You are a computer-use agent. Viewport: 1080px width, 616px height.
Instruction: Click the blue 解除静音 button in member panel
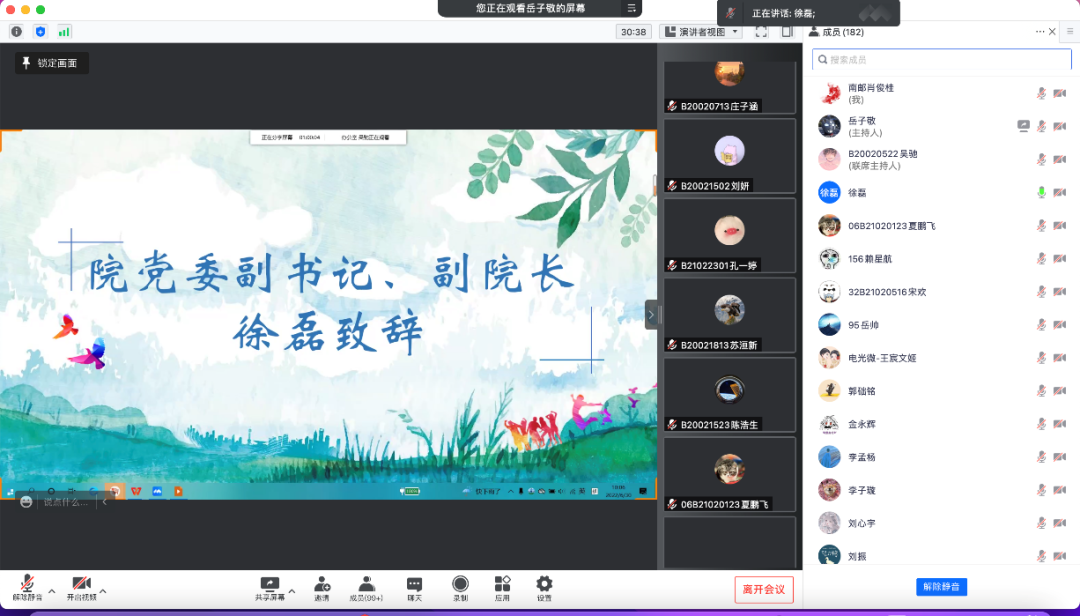pos(941,587)
